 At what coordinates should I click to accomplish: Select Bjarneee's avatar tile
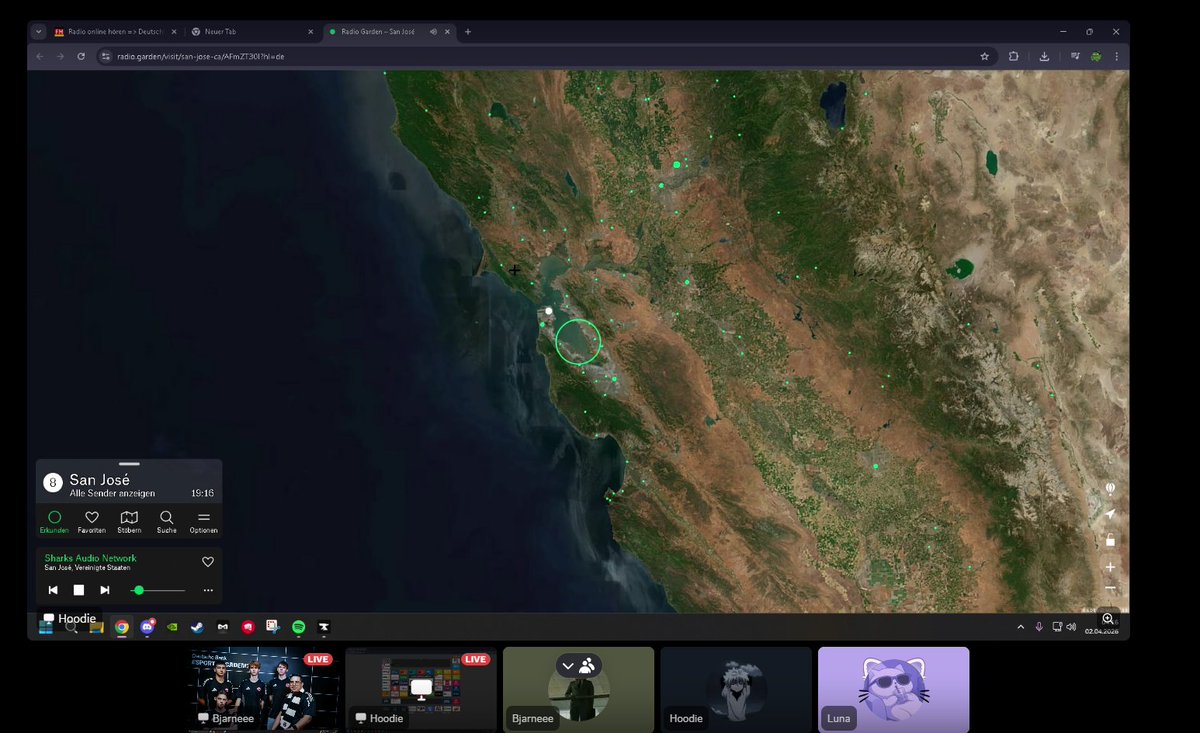pos(578,689)
